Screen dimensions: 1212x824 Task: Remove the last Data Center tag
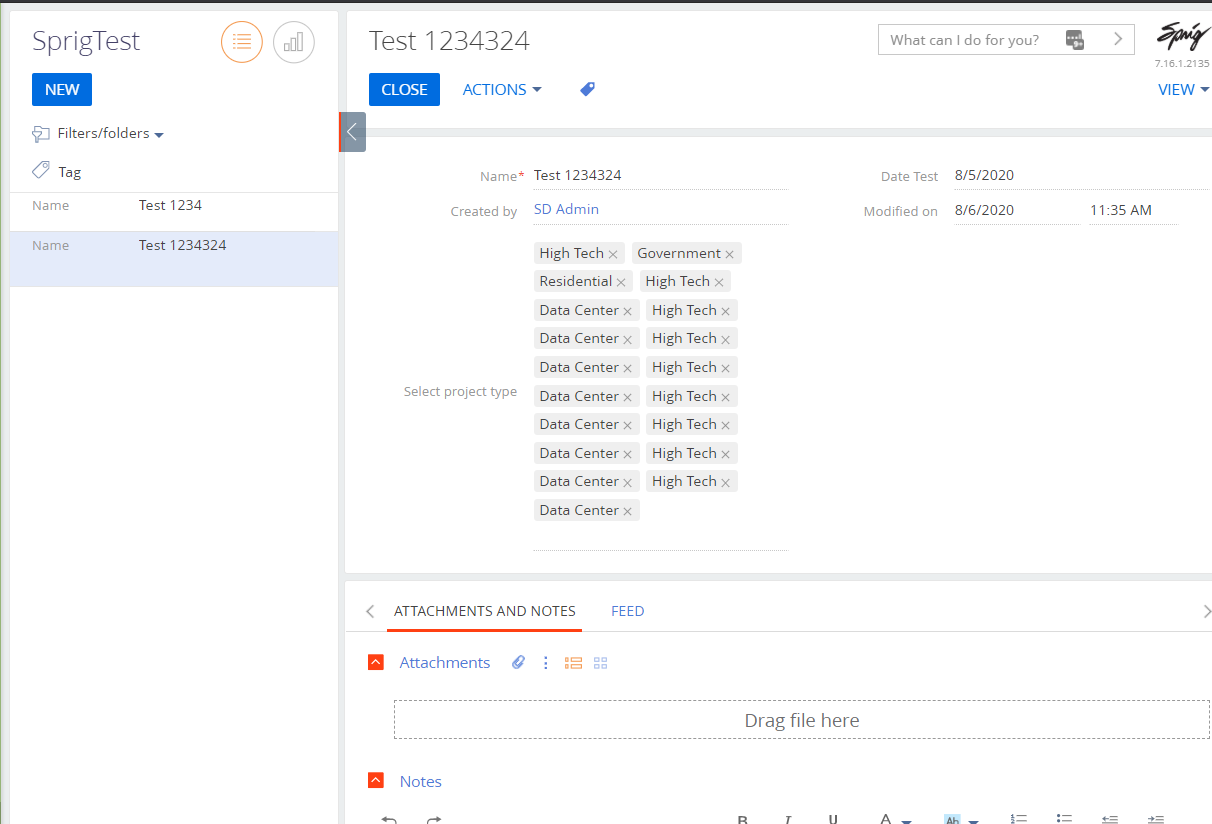click(627, 511)
